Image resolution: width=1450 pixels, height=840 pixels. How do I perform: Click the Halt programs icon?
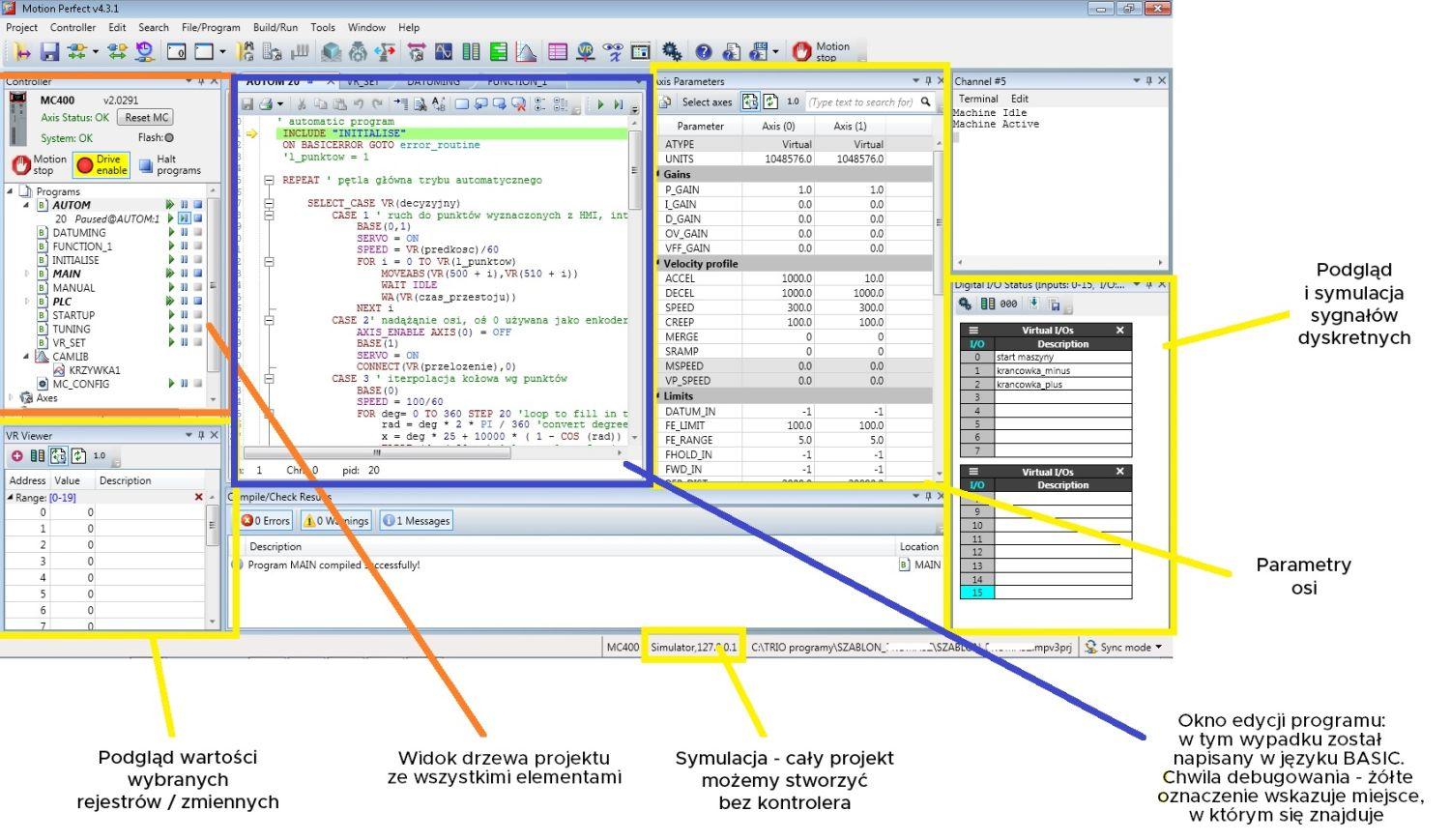147,165
